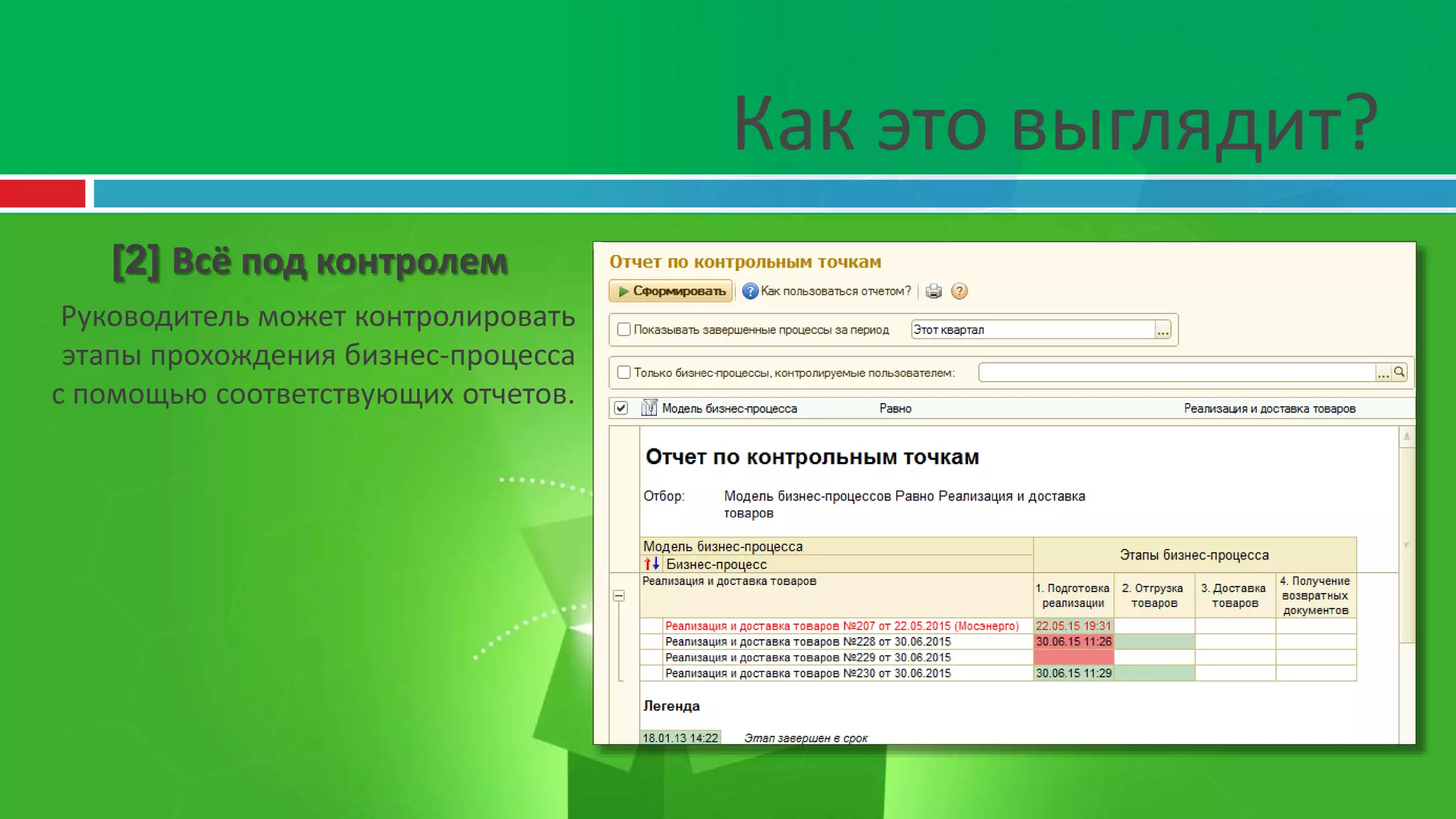
Task: Click the legend sample 18.01.13 14:22
Action: pos(680,738)
